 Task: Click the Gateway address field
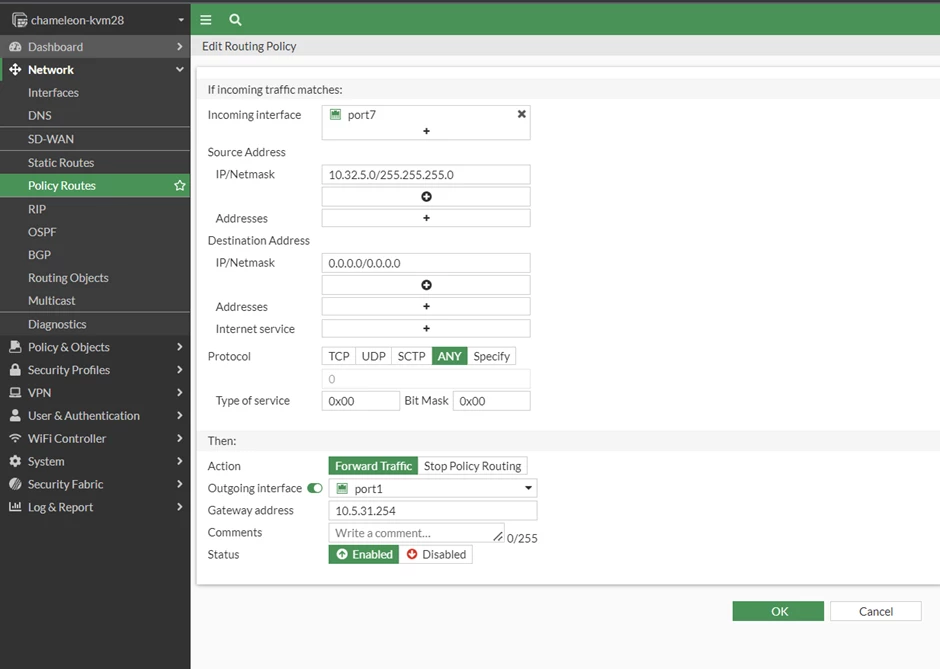(432, 510)
